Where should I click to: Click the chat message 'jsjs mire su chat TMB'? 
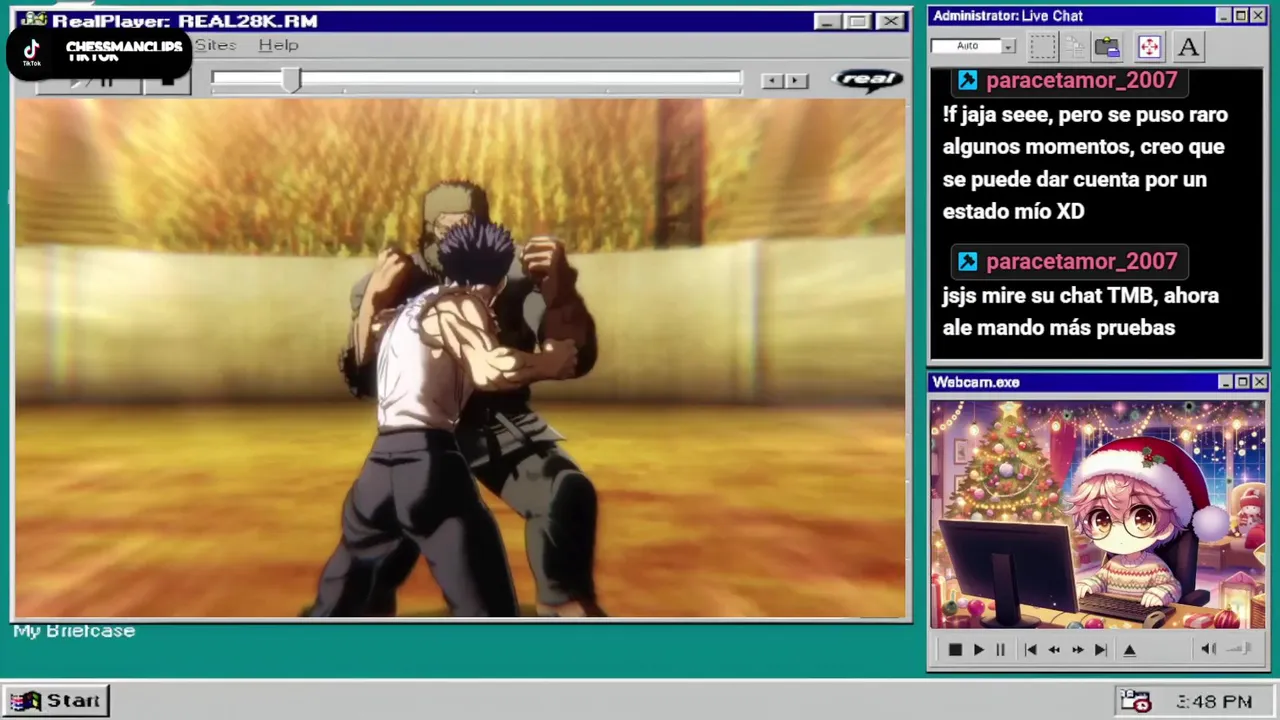(1080, 311)
